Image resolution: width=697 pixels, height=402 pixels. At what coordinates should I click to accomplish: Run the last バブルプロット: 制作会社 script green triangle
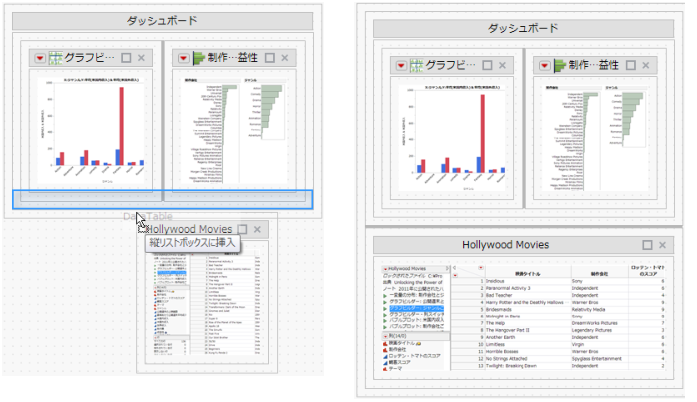tap(385, 327)
